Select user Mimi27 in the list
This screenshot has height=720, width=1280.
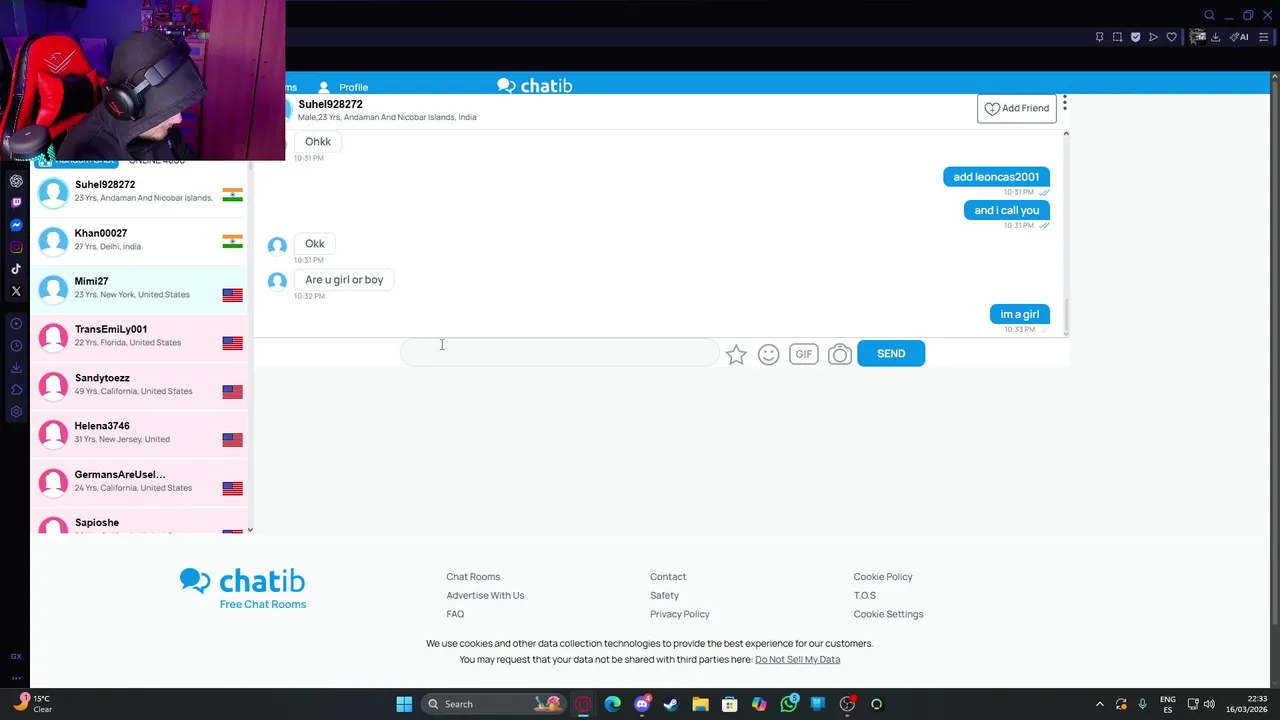coord(140,288)
